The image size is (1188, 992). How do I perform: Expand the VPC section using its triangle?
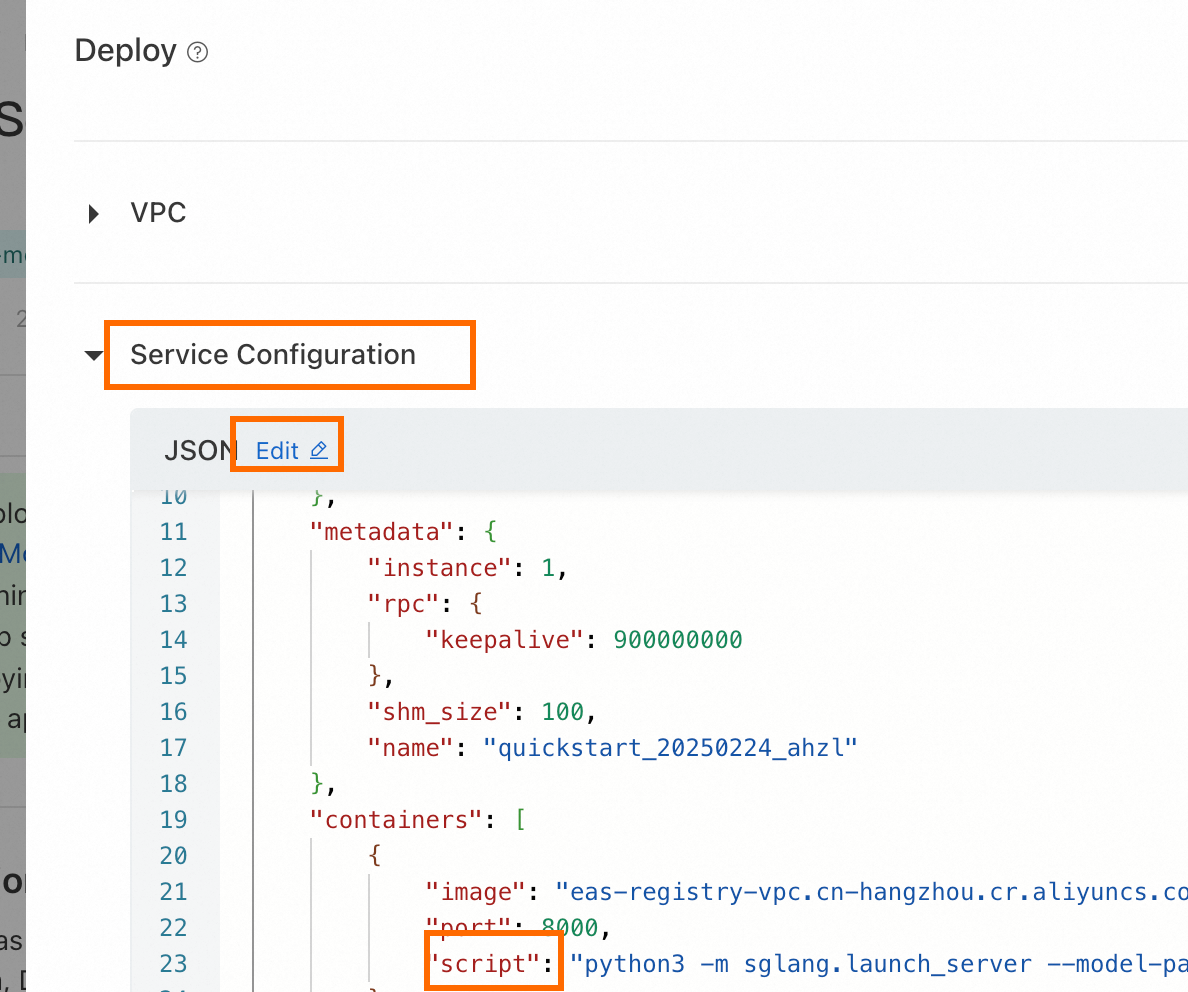(x=94, y=213)
